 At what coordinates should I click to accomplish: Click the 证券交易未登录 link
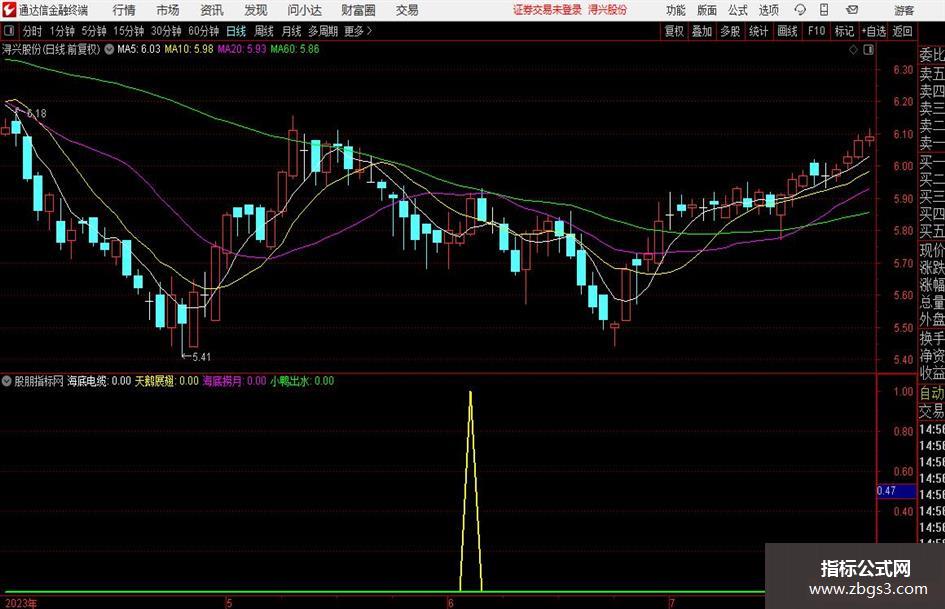point(547,10)
